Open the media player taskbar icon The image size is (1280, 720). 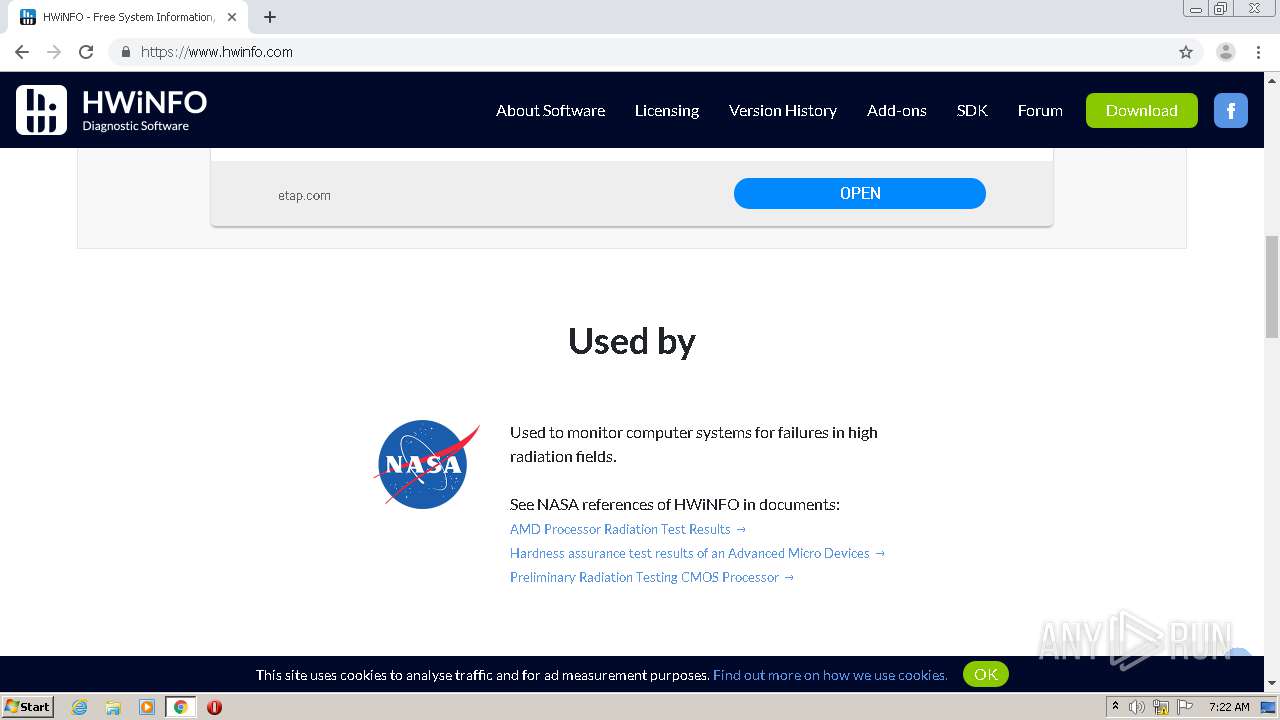147,707
